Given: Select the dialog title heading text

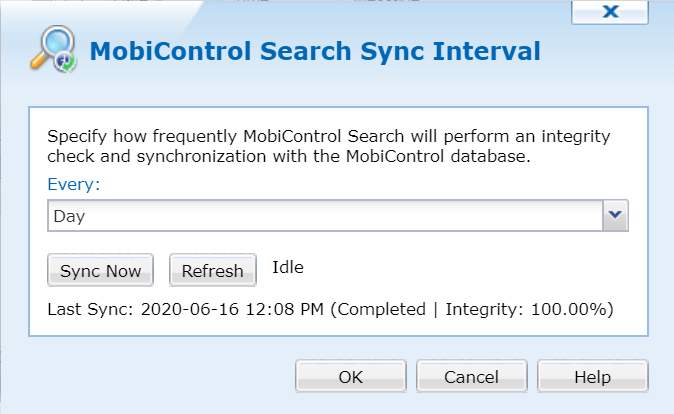Looking at the screenshot, I should pyautogui.click(x=315, y=51).
